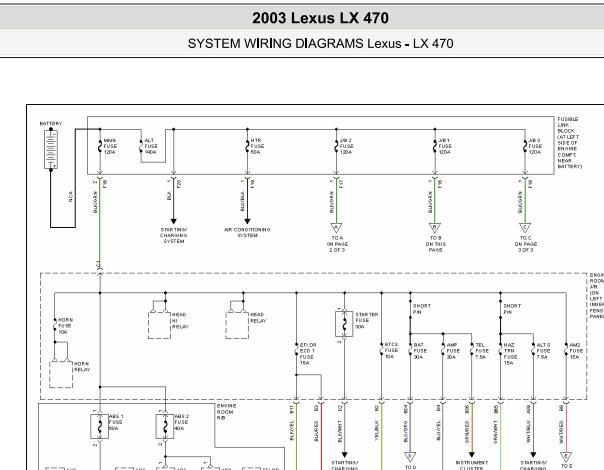Click the J/B 1 FUSE 120A label
Viewport: 604px width, 470px height.
(x=445, y=146)
